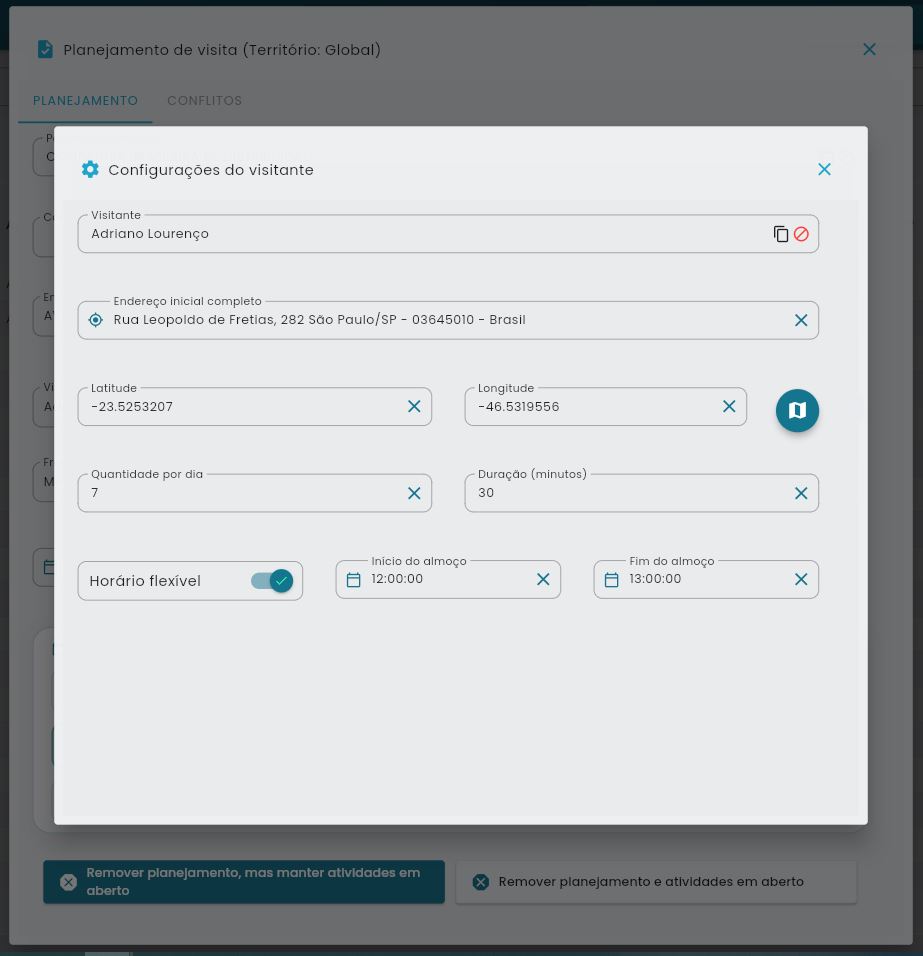Click Remover planejamento, mas manter atividades em aberto
This screenshot has width=923, height=956.
[x=244, y=881]
